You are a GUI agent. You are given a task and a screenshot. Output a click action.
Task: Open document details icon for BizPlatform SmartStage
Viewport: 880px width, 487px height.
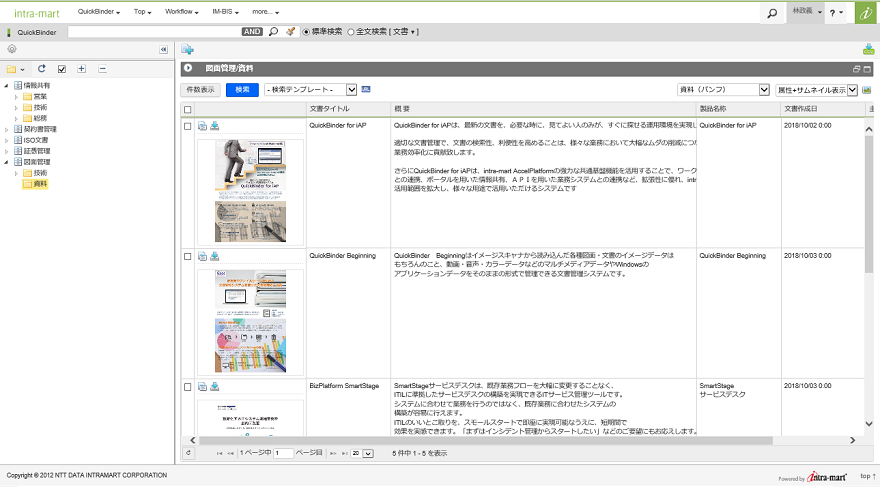point(203,386)
